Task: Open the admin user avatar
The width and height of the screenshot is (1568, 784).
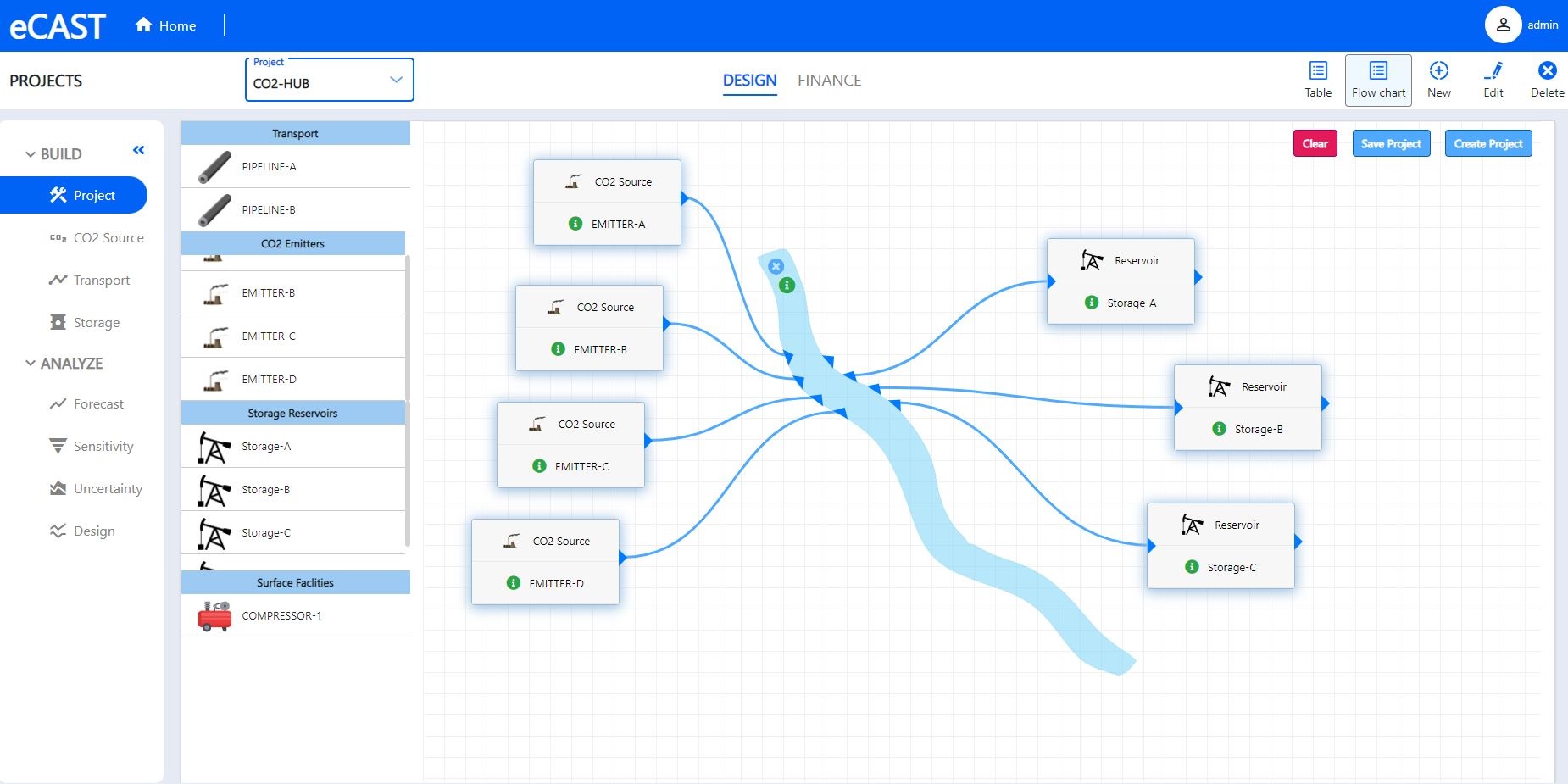Action: (x=1503, y=25)
